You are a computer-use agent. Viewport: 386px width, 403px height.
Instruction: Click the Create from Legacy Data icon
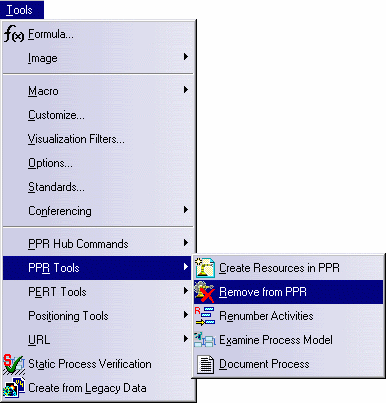[14, 387]
